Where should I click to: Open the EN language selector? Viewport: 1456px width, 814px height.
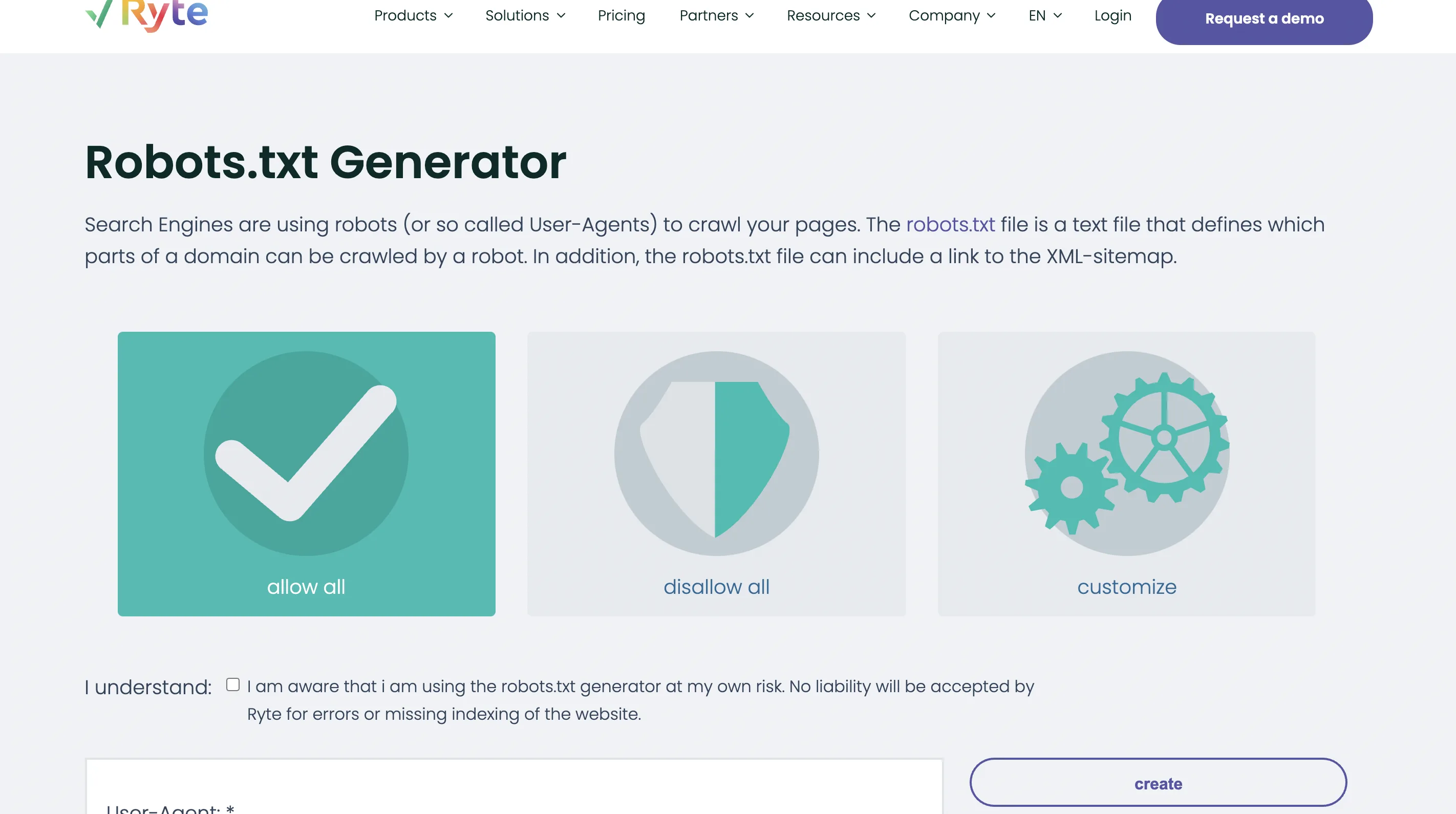click(1044, 16)
